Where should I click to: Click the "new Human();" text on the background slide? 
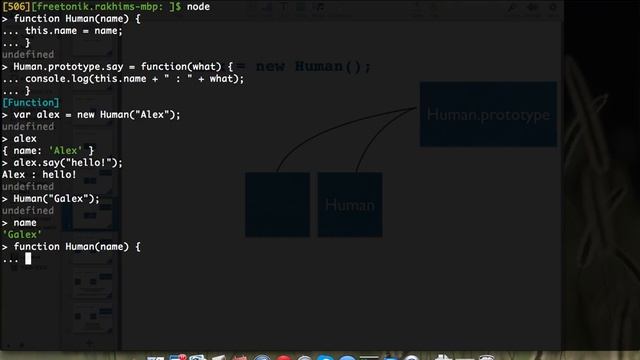[313, 66]
